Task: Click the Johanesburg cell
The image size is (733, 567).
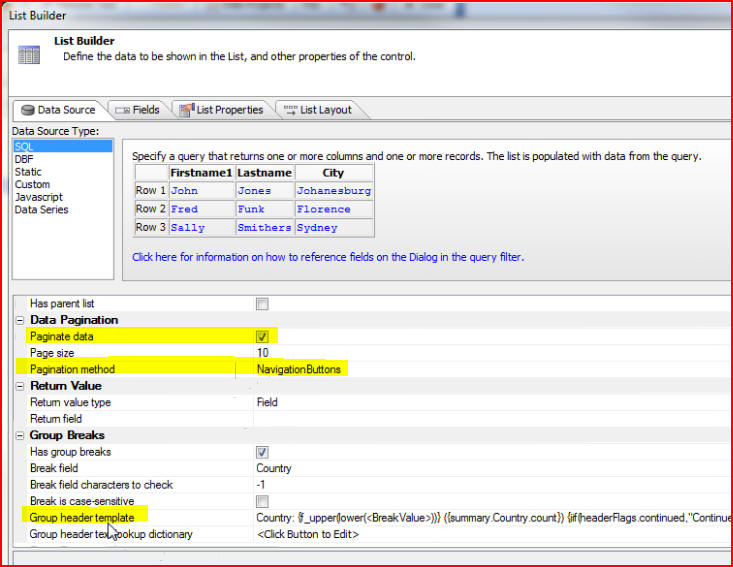Action: (334, 191)
